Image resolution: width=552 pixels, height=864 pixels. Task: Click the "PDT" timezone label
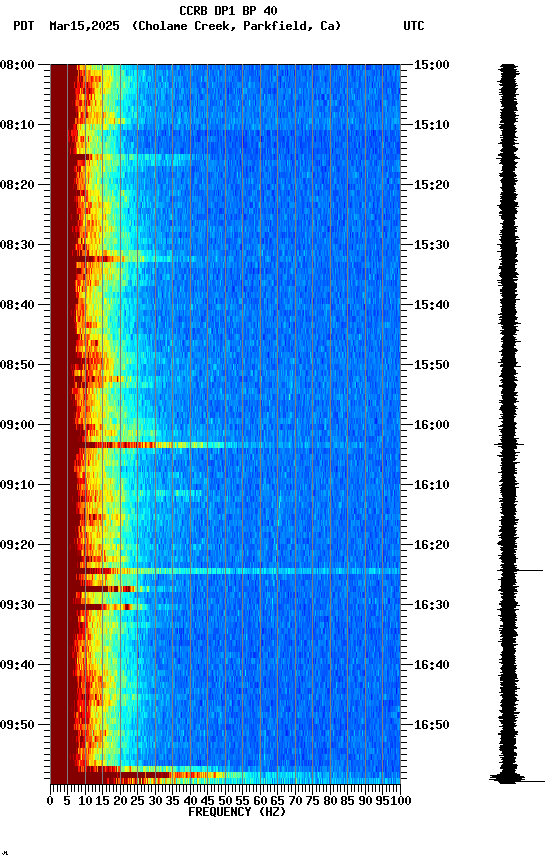tap(23, 26)
